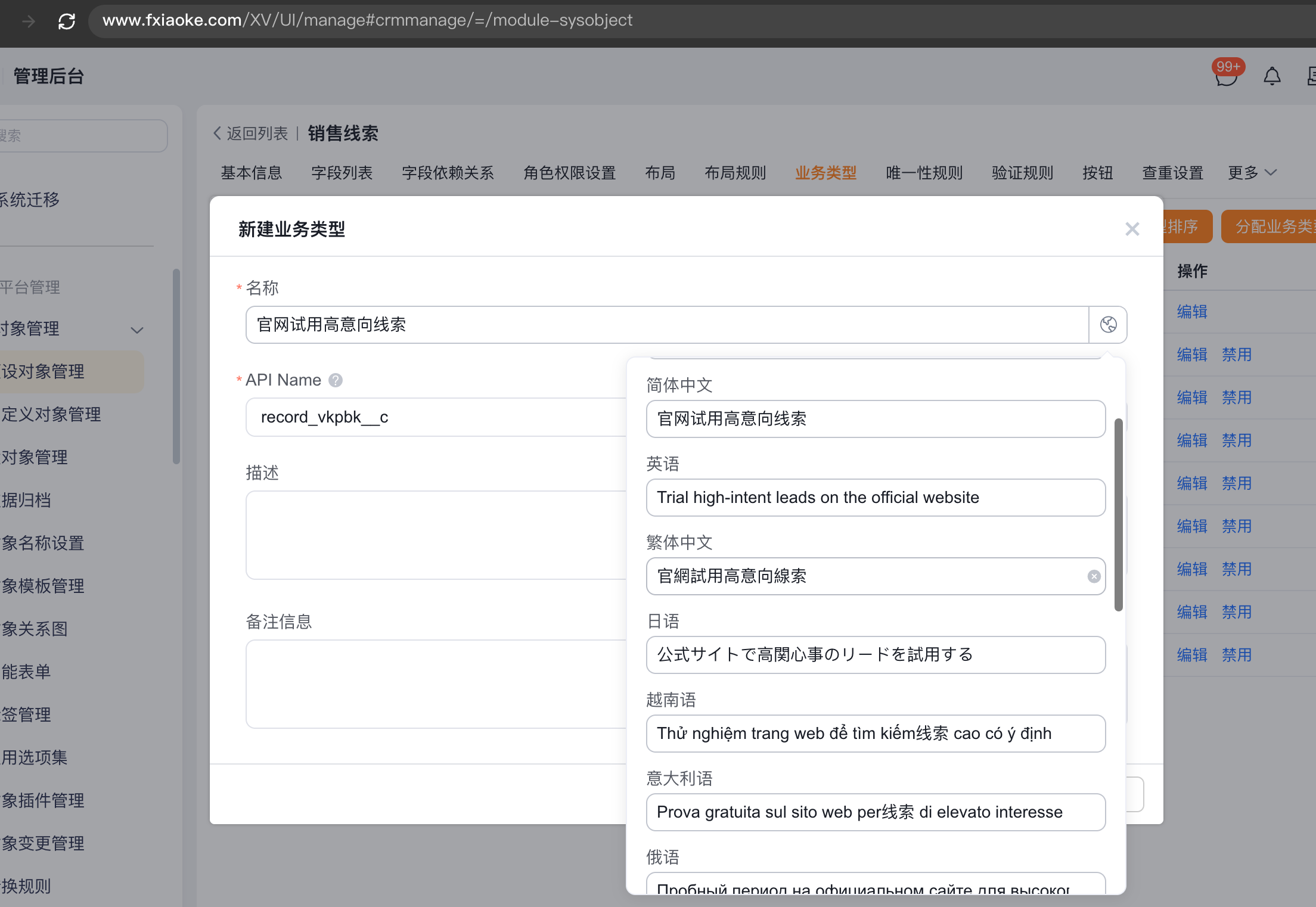1316x907 pixels.
Task: Click the 排序 orange button
Action: pyautogui.click(x=1187, y=226)
